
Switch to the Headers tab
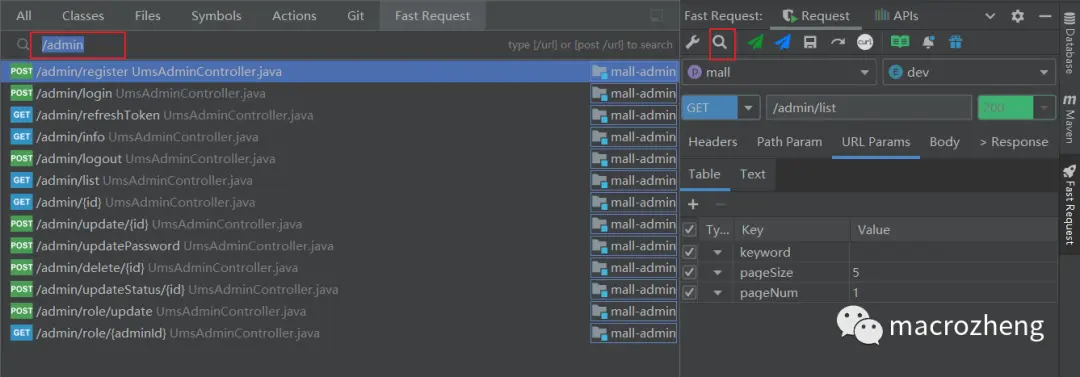tap(713, 142)
